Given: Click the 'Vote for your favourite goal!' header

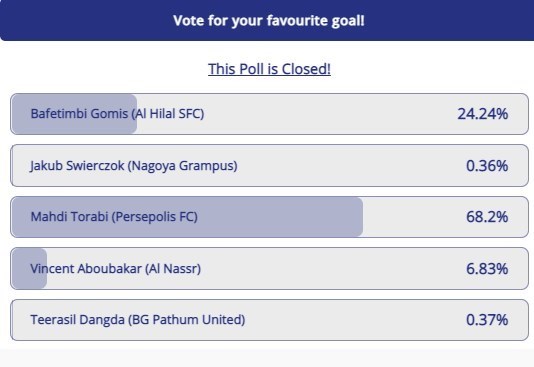Looking at the screenshot, I should [269, 20].
